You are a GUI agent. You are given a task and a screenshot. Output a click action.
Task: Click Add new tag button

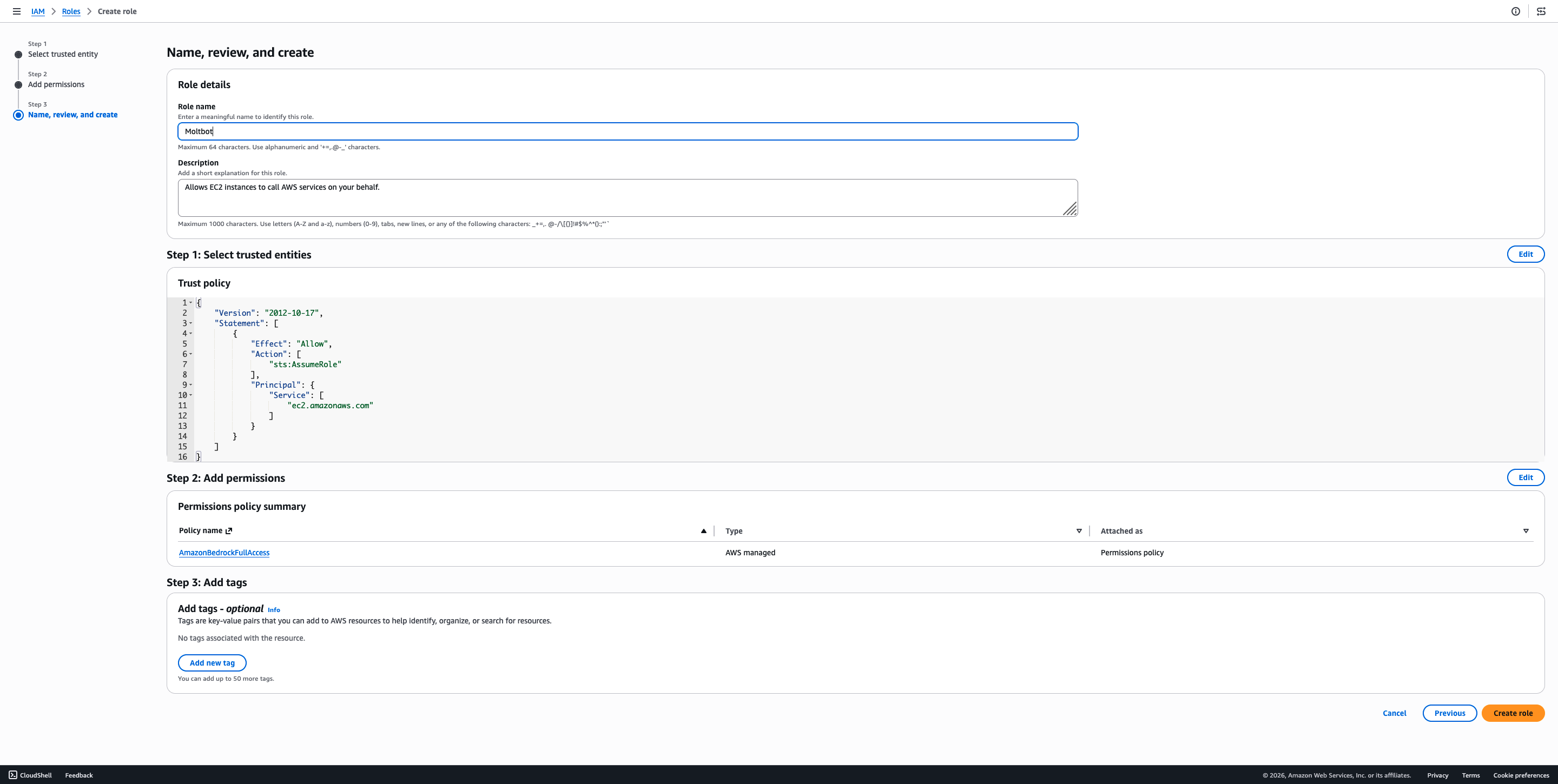212,663
